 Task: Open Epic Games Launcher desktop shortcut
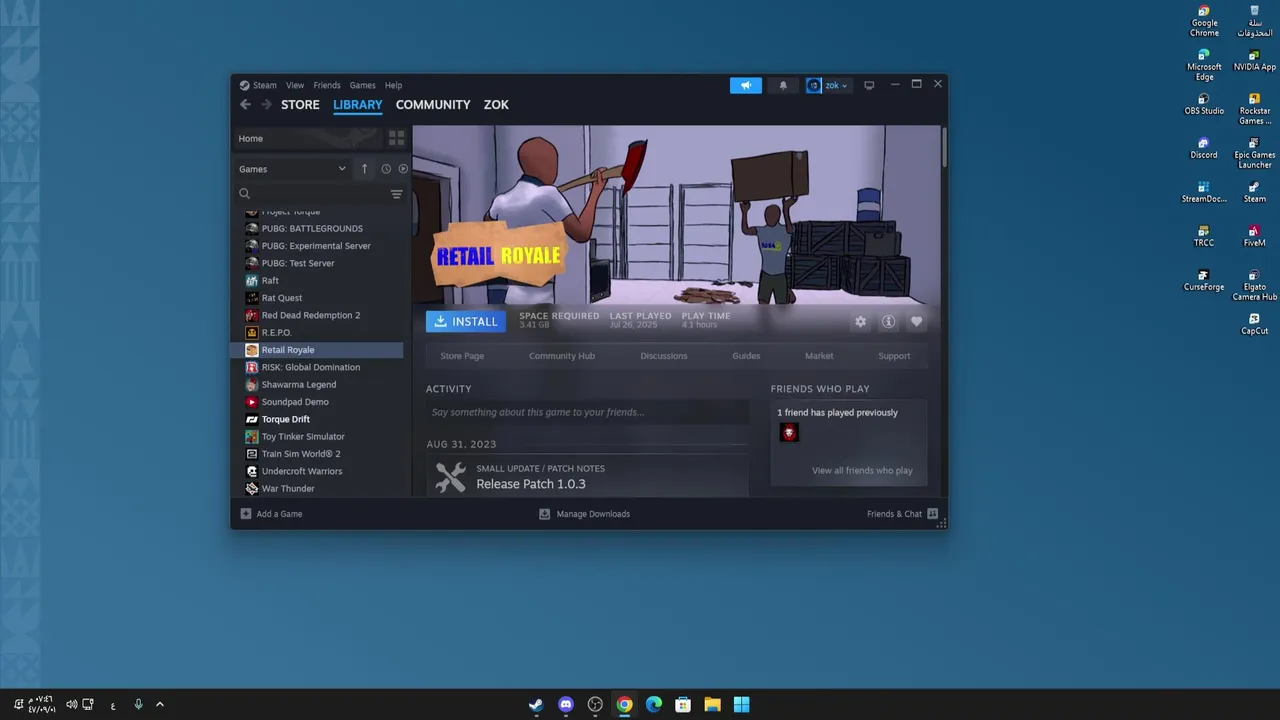[1254, 153]
